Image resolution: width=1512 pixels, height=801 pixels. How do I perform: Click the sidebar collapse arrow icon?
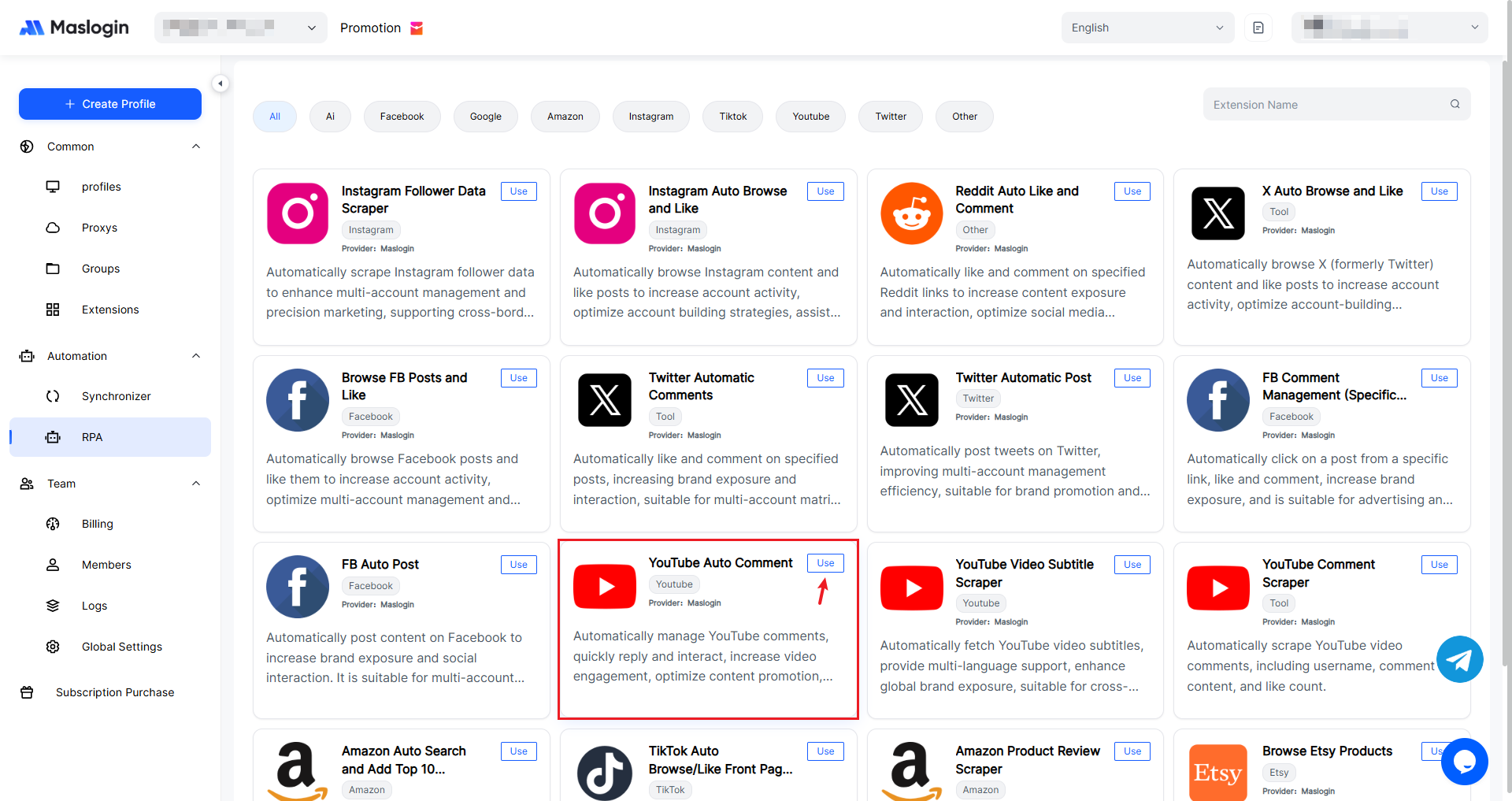[220, 83]
